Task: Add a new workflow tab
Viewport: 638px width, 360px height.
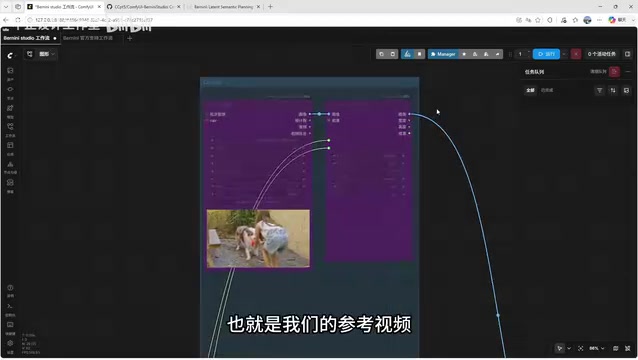Action: point(130,38)
